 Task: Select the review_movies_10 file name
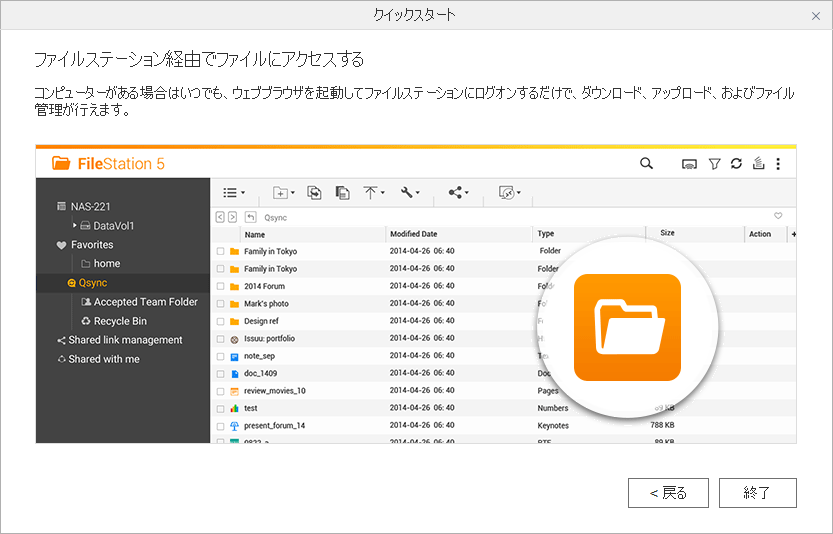point(275,391)
